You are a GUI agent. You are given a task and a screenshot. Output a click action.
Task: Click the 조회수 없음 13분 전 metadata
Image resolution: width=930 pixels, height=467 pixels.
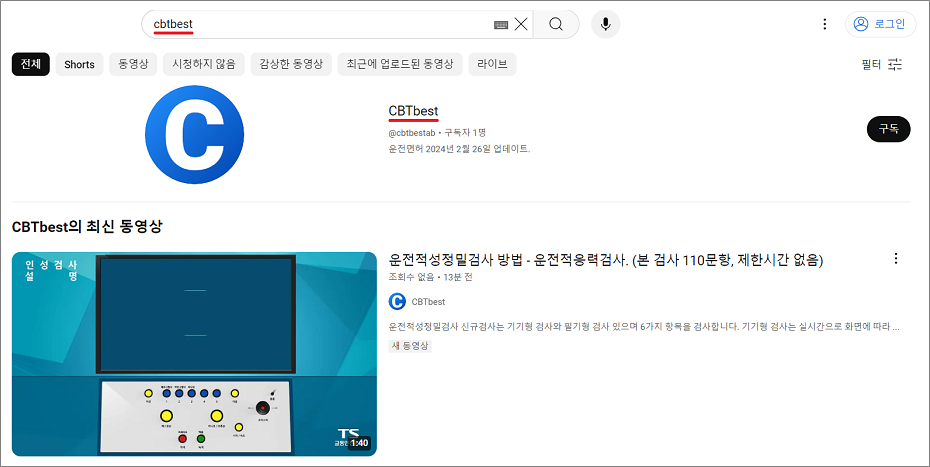pyautogui.click(x=430, y=277)
